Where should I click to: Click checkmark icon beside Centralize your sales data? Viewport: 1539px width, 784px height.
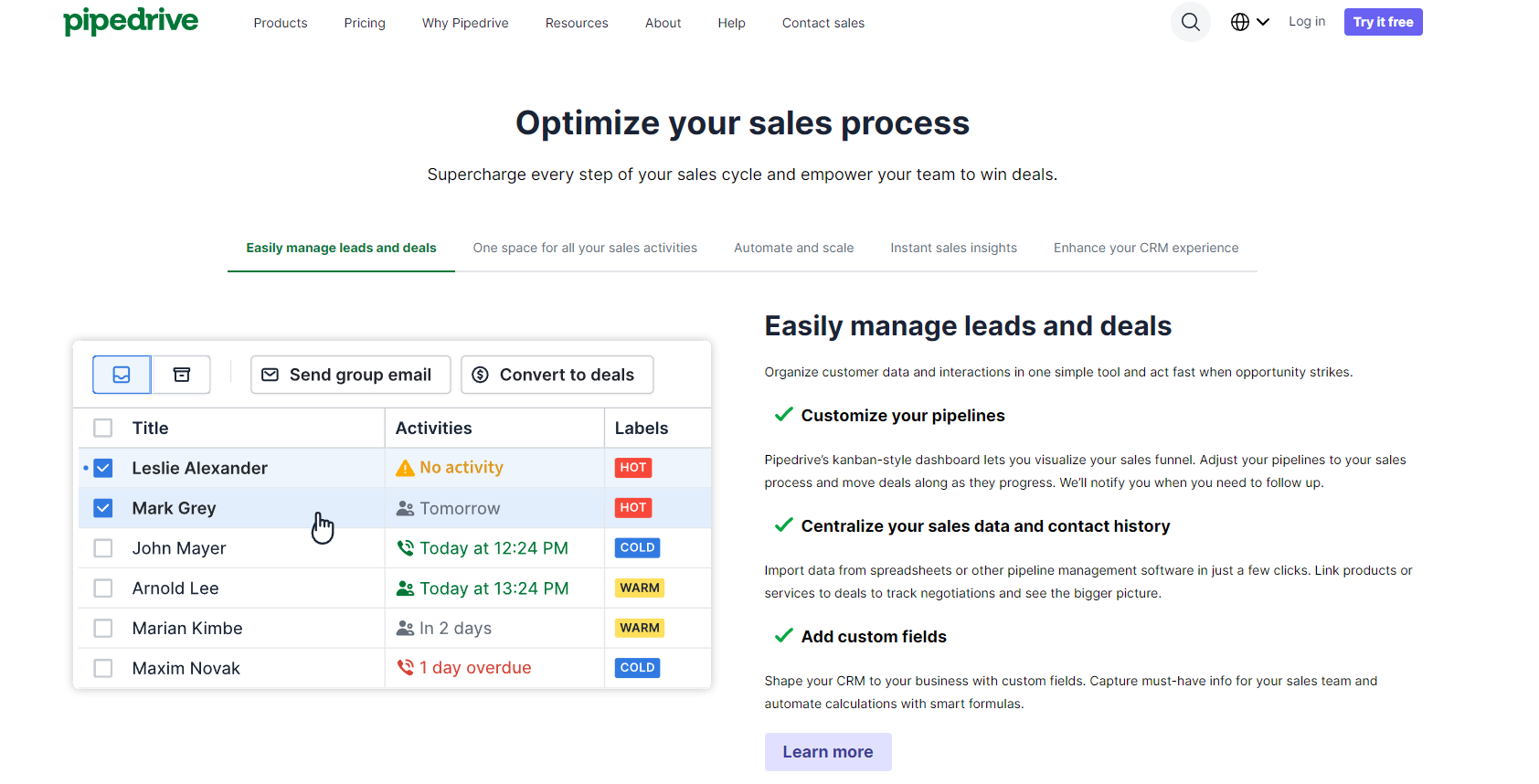(783, 525)
